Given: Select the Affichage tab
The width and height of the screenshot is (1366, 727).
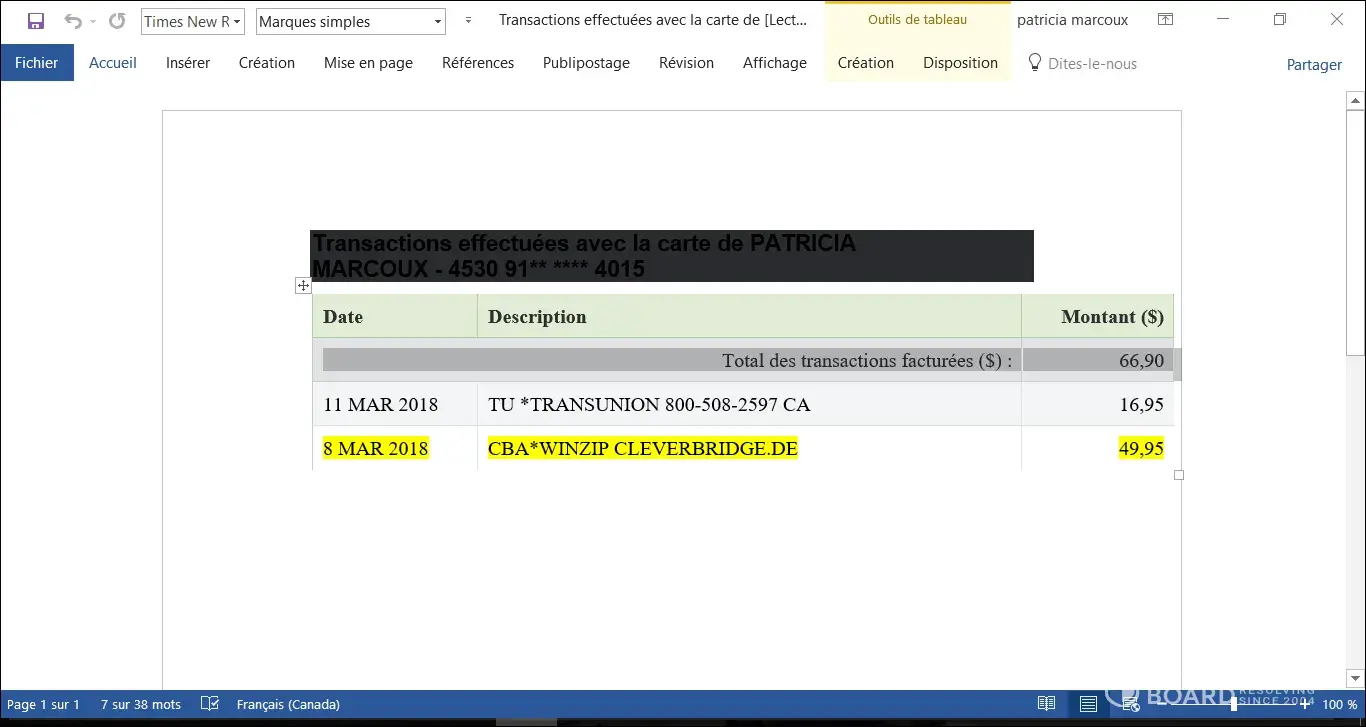Looking at the screenshot, I should click(x=775, y=63).
